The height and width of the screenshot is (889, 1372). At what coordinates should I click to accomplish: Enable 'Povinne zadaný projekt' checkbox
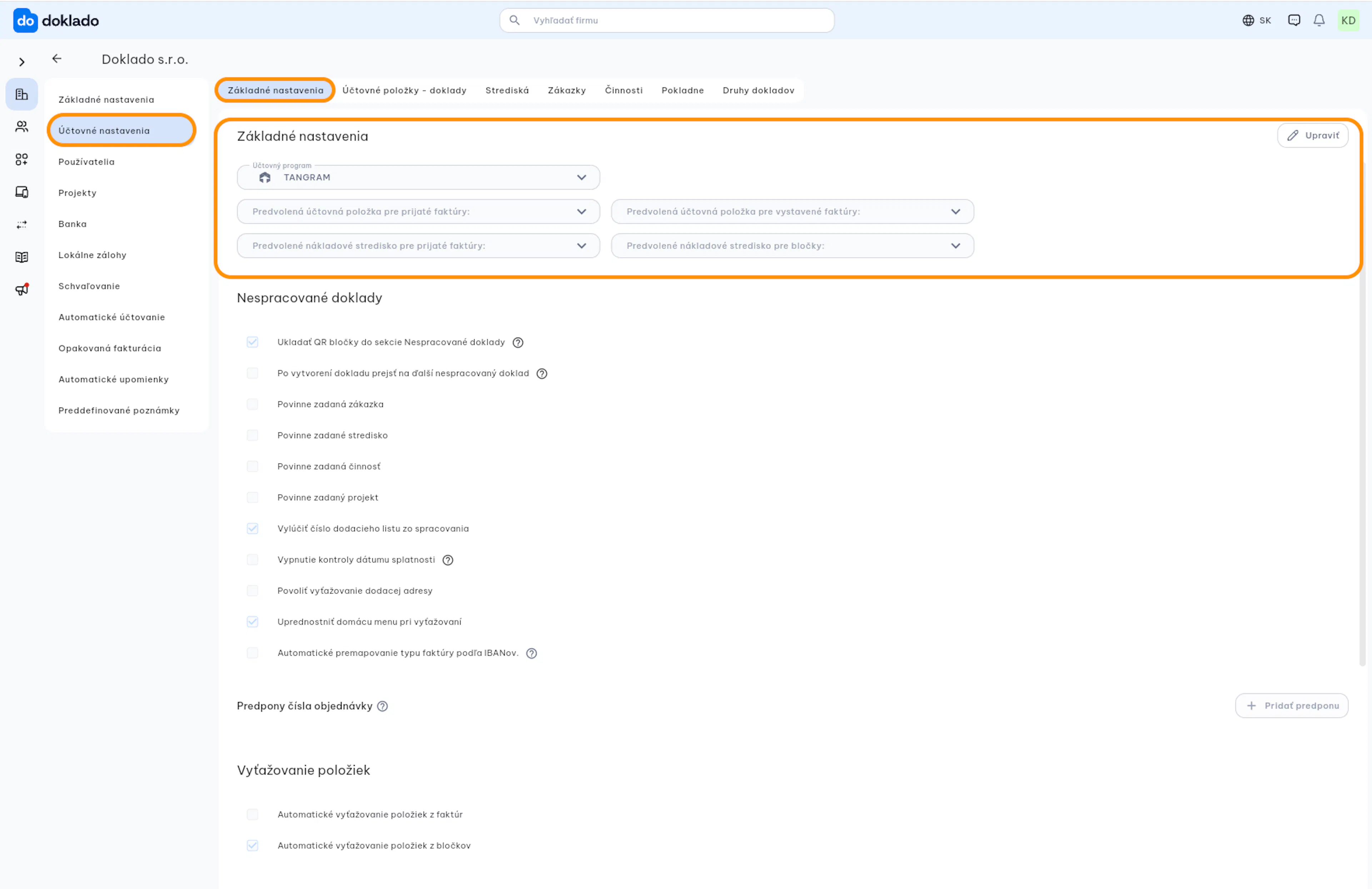[x=252, y=497]
